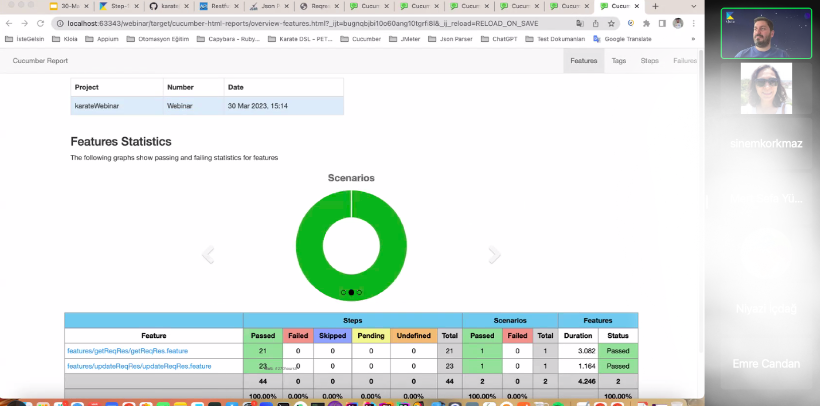The height and width of the screenshot is (406, 820).
Task: Select the last carousel indicator dot
Action: (359, 292)
